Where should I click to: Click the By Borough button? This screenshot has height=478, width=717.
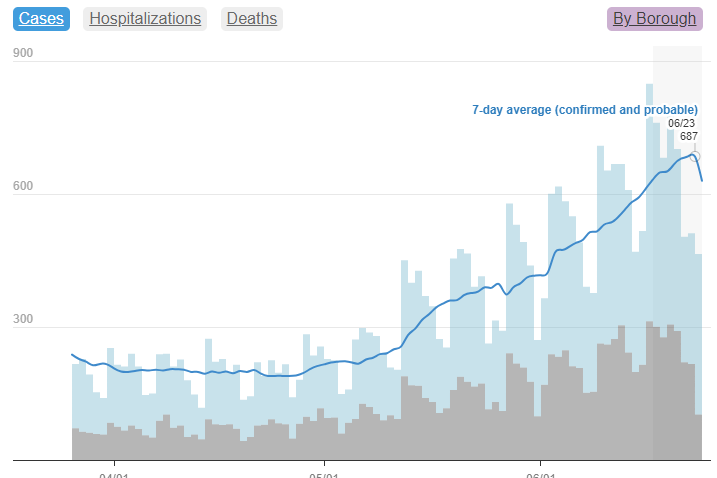tap(654, 18)
